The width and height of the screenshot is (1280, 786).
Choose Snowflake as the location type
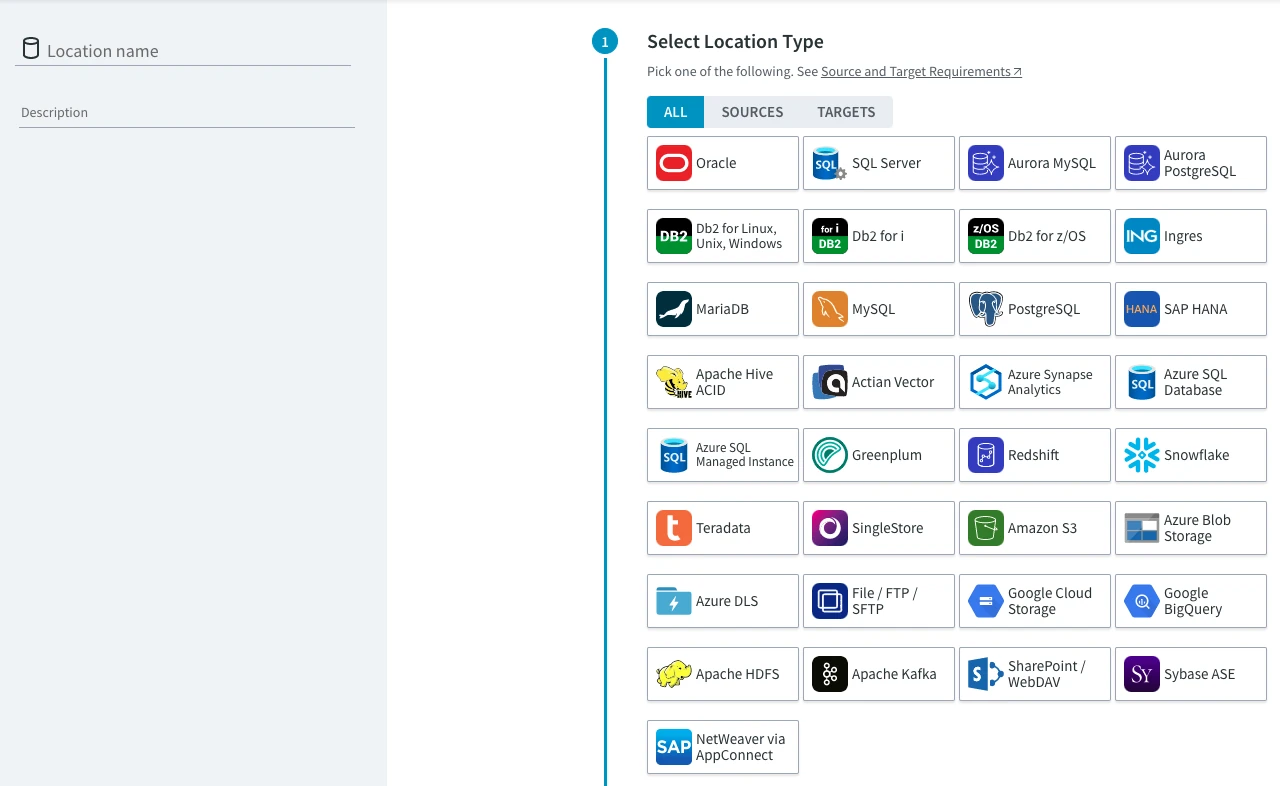(x=1190, y=455)
